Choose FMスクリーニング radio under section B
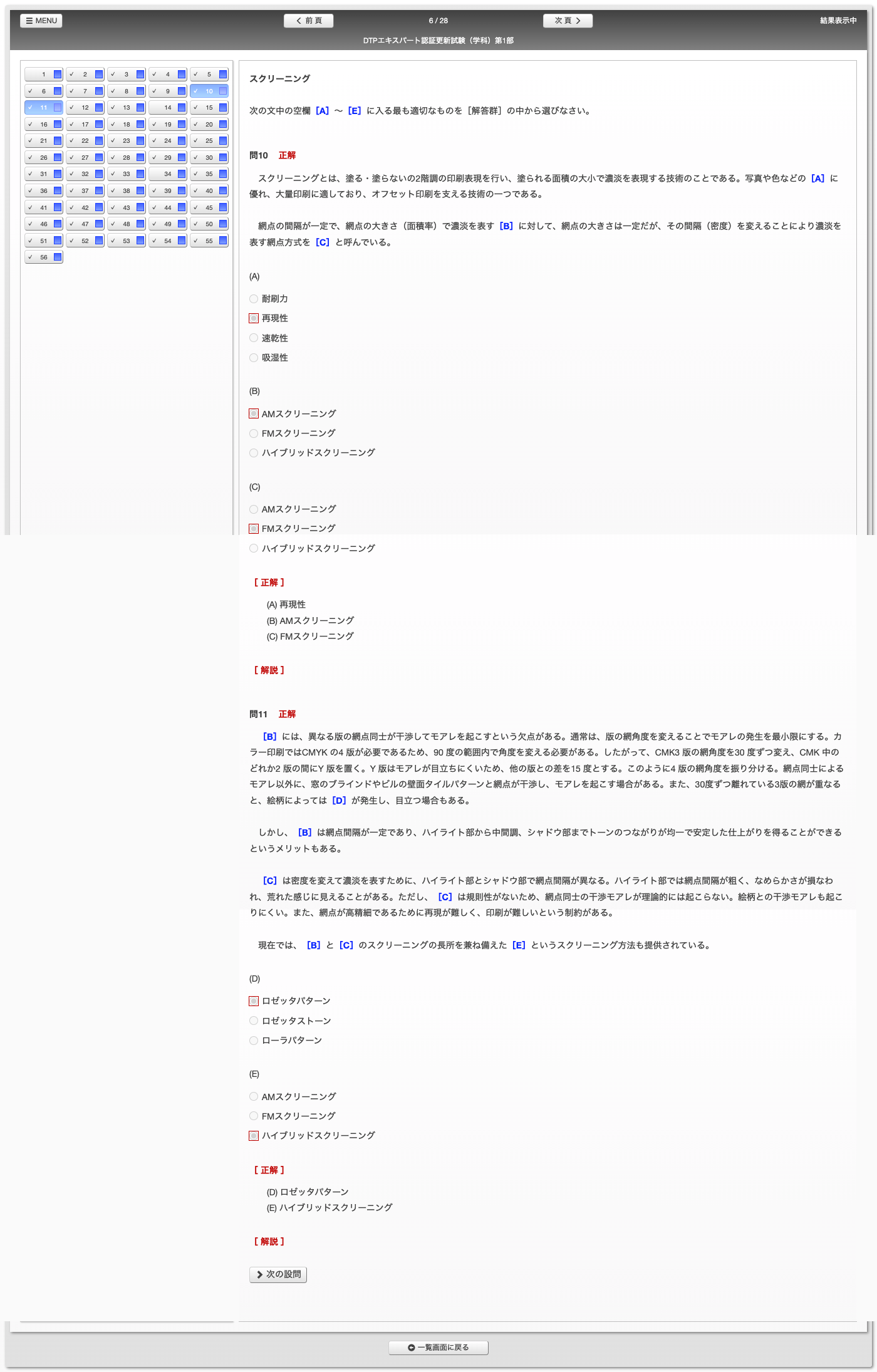The width and height of the screenshot is (877, 1372). tap(254, 434)
